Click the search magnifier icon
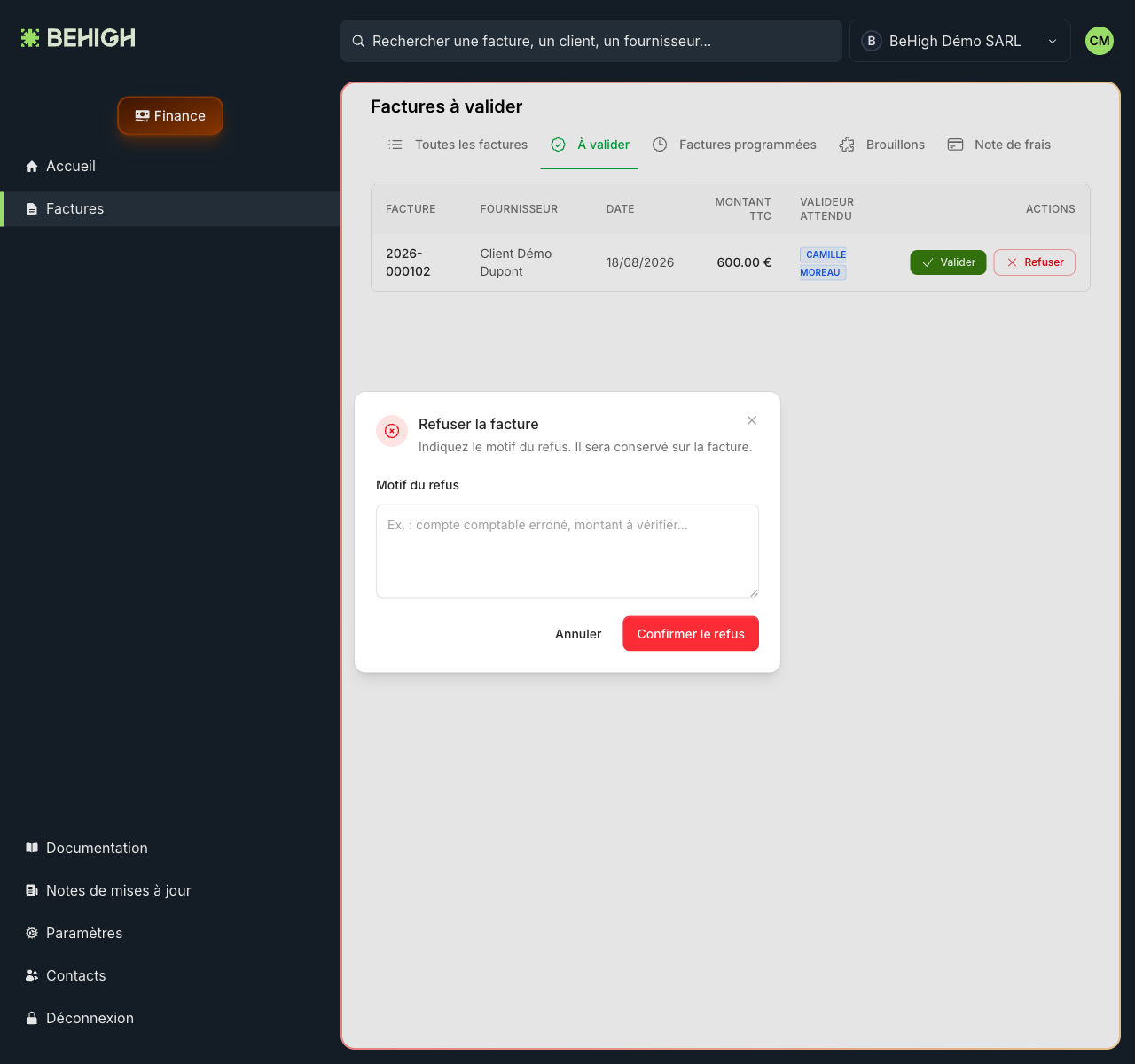The width and height of the screenshot is (1135, 1064). 358,41
